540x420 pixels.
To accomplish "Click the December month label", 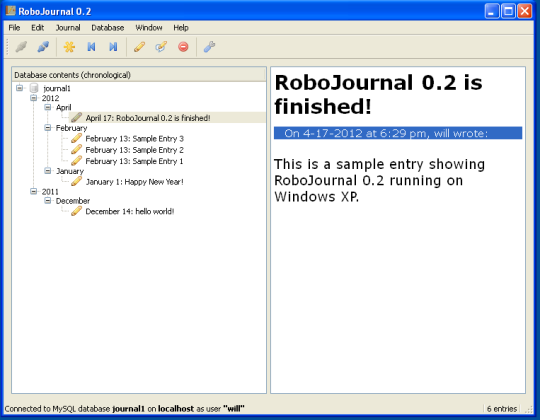I will coord(73,201).
